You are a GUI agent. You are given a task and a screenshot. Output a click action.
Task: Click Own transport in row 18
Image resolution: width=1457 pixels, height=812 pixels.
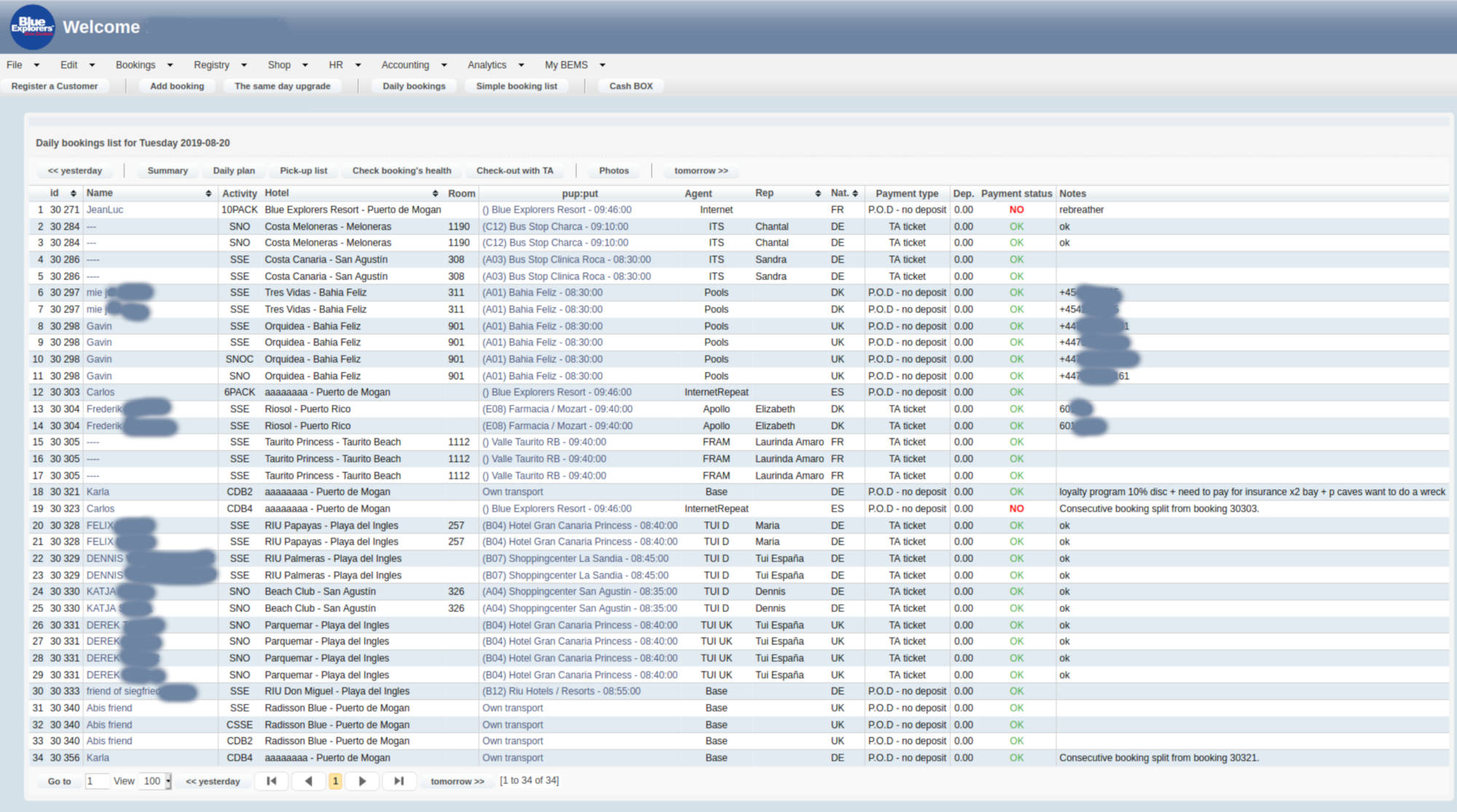click(512, 492)
